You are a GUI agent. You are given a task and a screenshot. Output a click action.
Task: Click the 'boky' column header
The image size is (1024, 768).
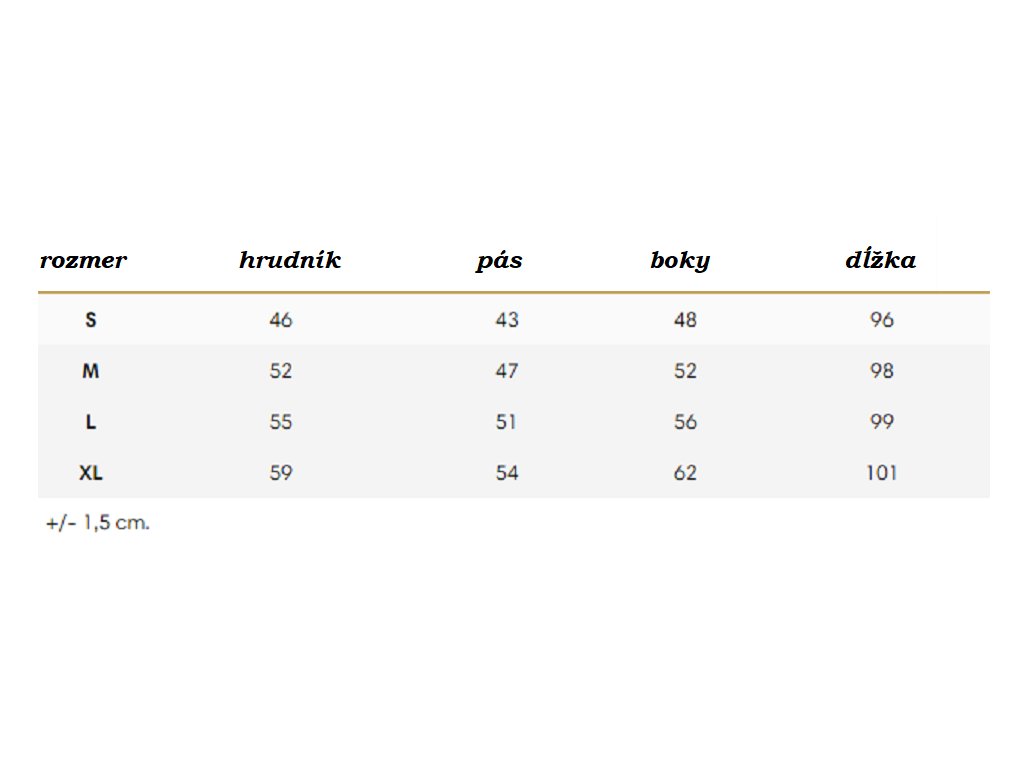(680, 261)
